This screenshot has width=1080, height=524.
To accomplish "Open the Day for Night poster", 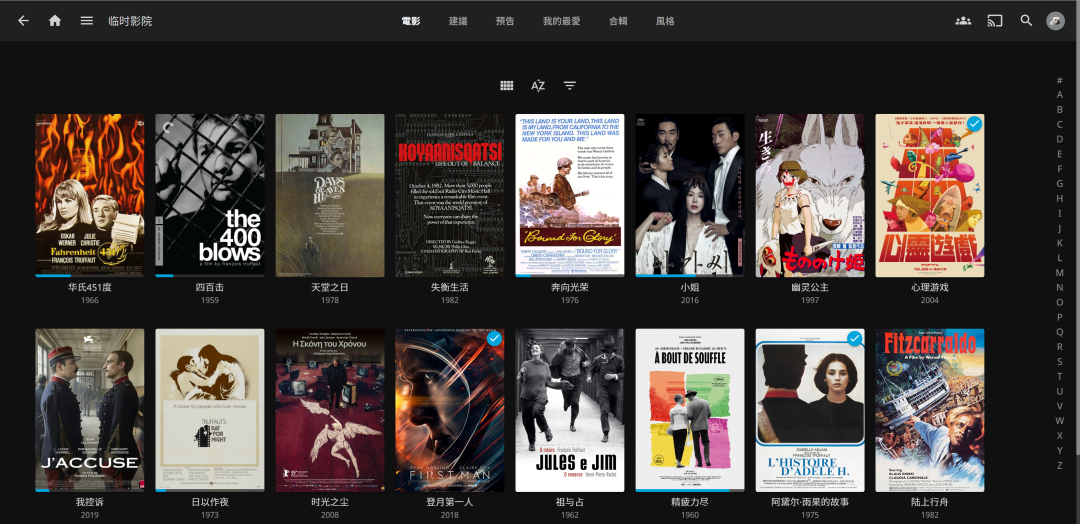I will point(209,410).
